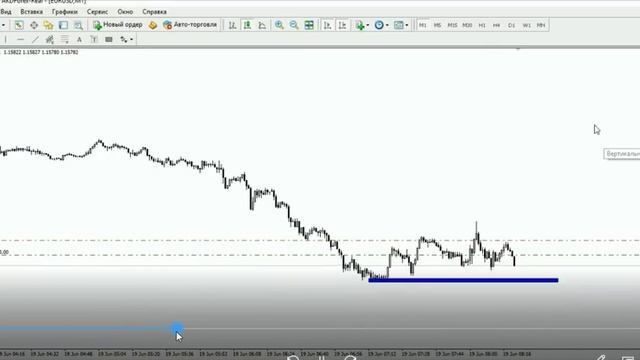The image size is (640, 360).
Task: Select the equidistant channel tool
Action: pos(50,40)
